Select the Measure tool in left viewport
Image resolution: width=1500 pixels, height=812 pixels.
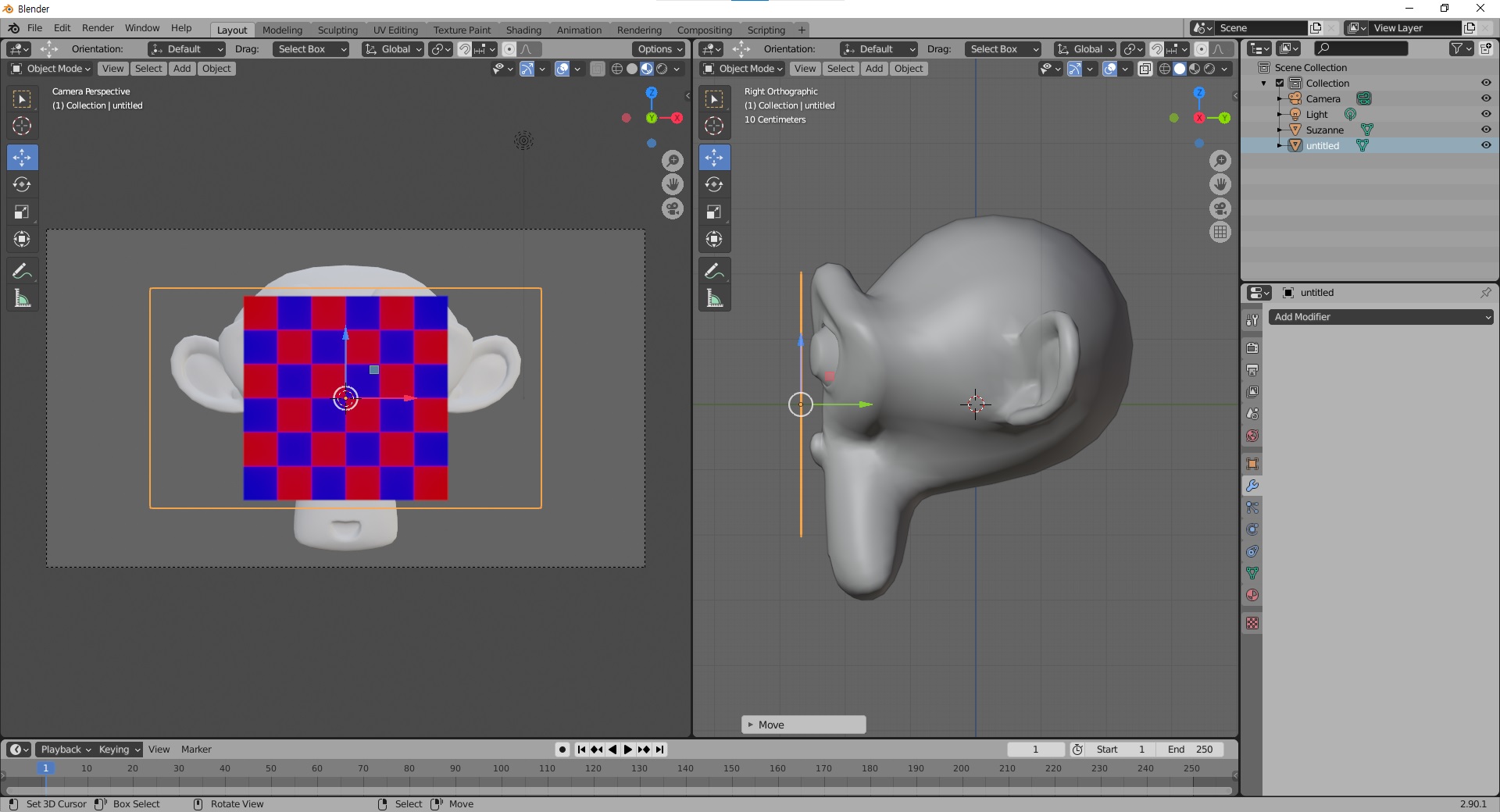[22, 298]
